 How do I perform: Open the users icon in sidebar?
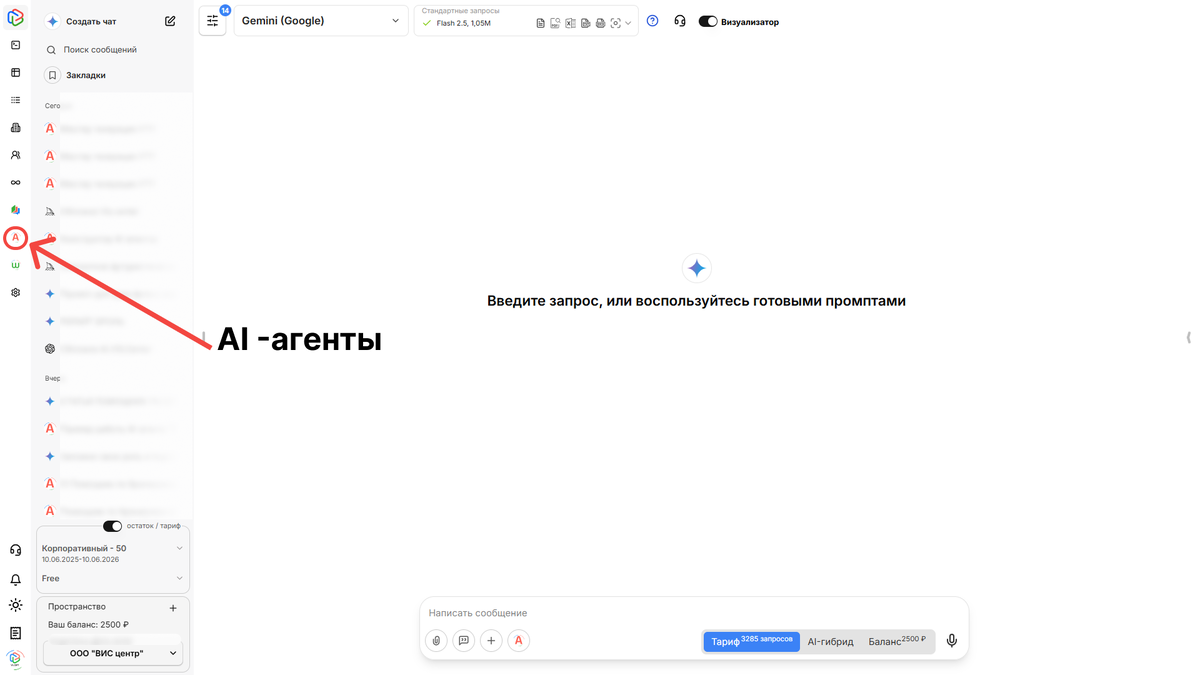15,155
